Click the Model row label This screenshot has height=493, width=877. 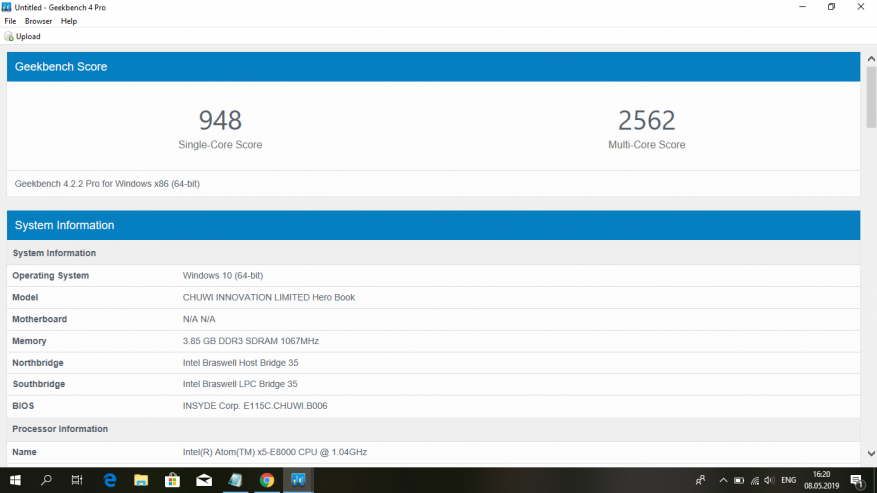(x=25, y=297)
